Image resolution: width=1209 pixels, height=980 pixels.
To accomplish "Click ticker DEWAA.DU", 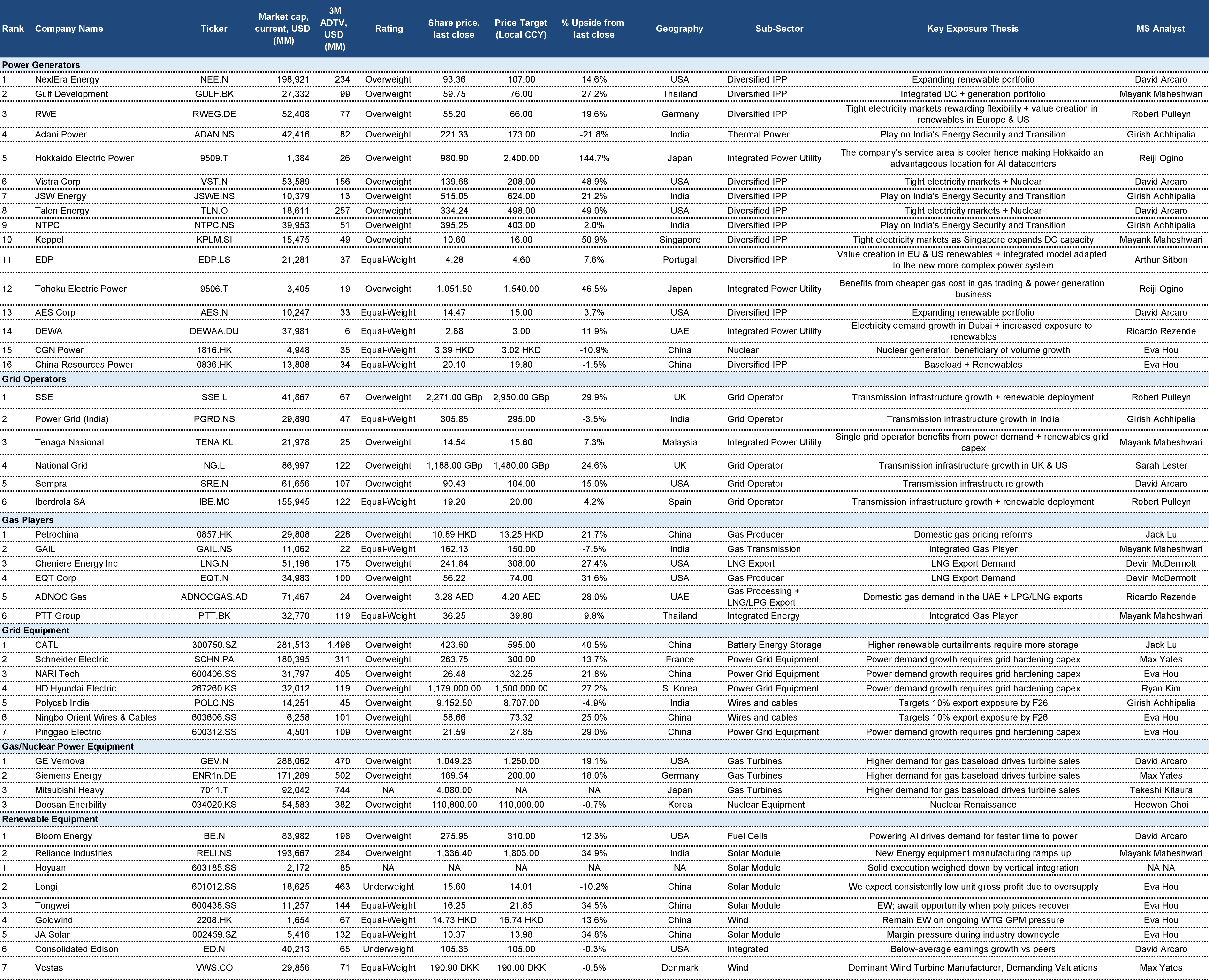I will [214, 331].
